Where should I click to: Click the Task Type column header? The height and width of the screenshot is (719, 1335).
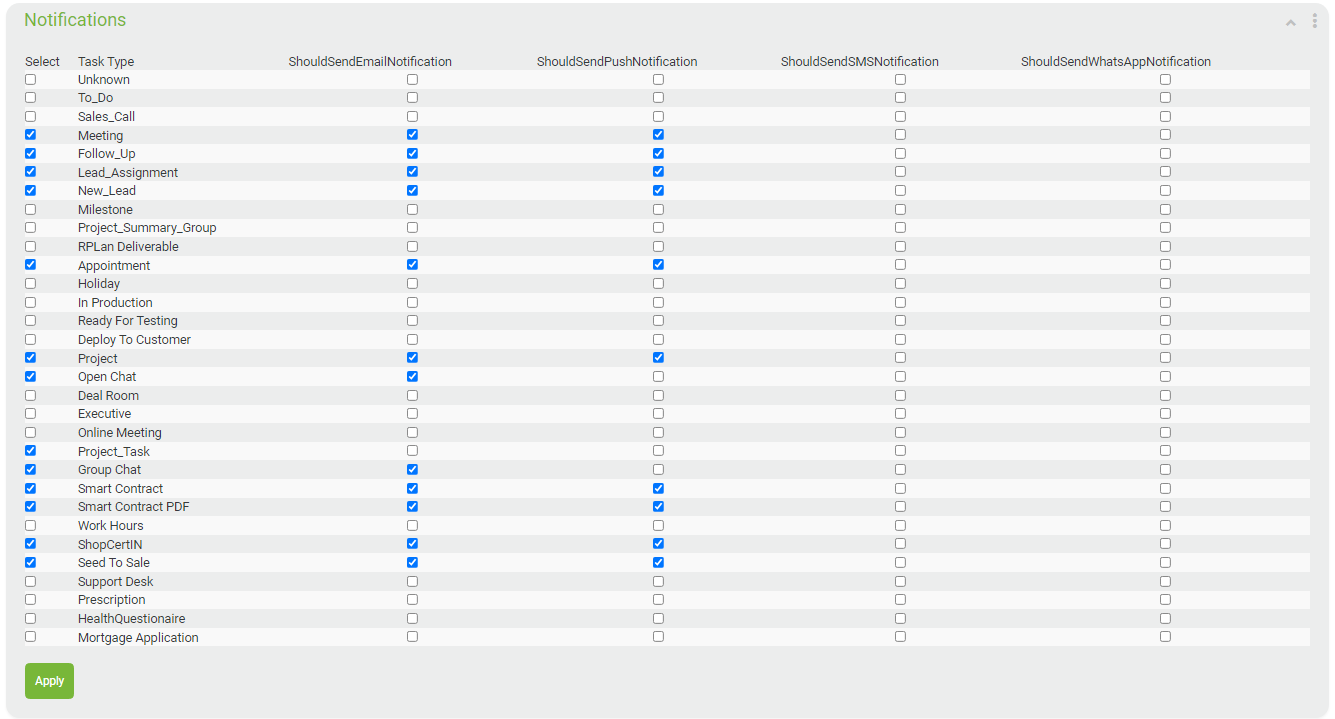coord(106,62)
